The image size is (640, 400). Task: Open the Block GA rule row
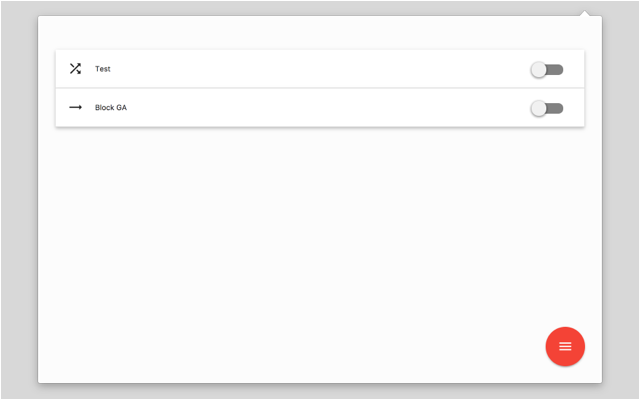(x=320, y=107)
